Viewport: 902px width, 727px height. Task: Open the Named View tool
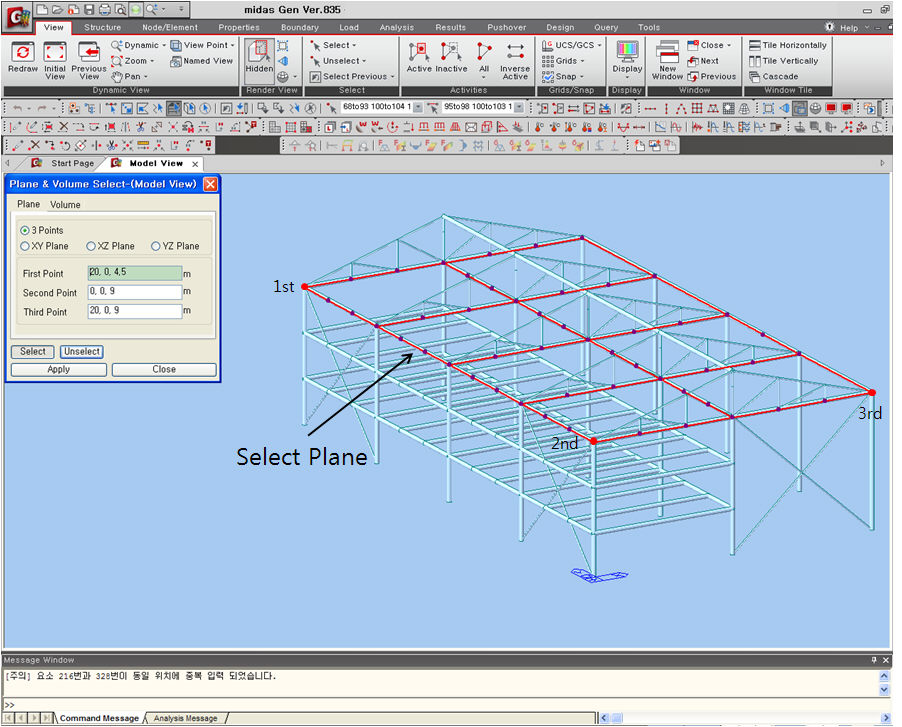(201, 61)
